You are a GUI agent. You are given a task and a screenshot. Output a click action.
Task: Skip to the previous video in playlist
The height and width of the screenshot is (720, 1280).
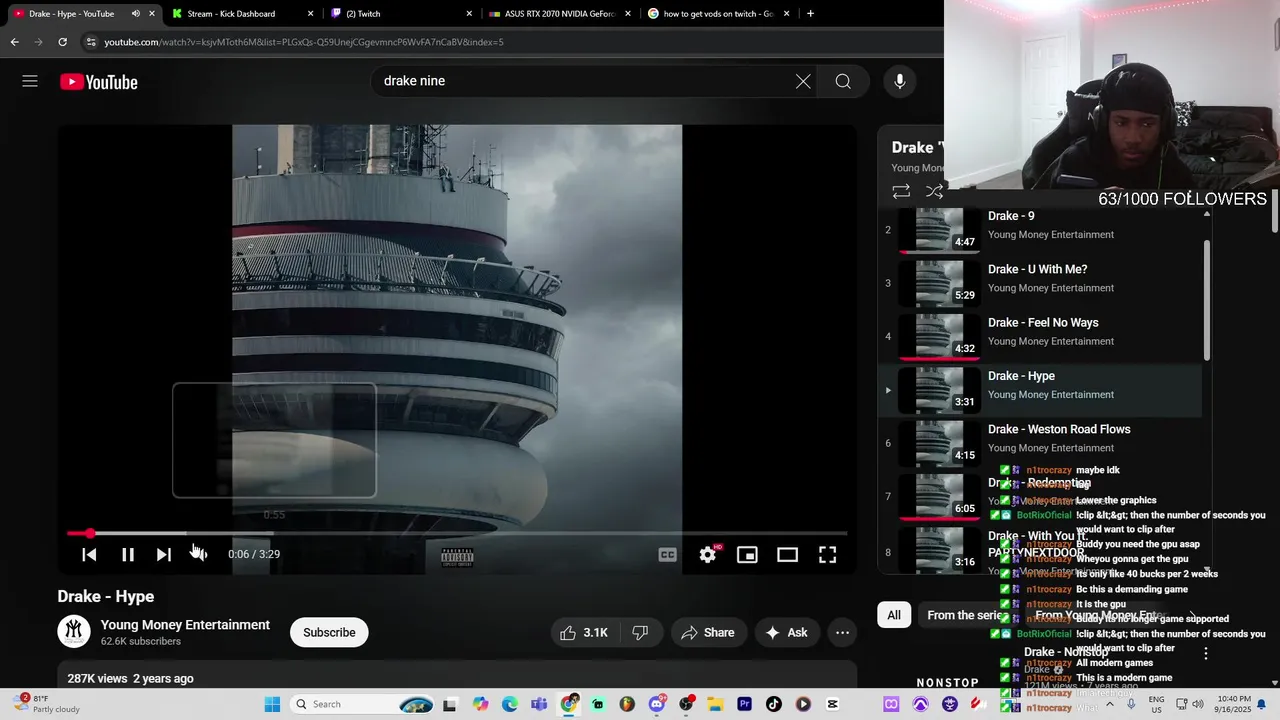pos(89,554)
